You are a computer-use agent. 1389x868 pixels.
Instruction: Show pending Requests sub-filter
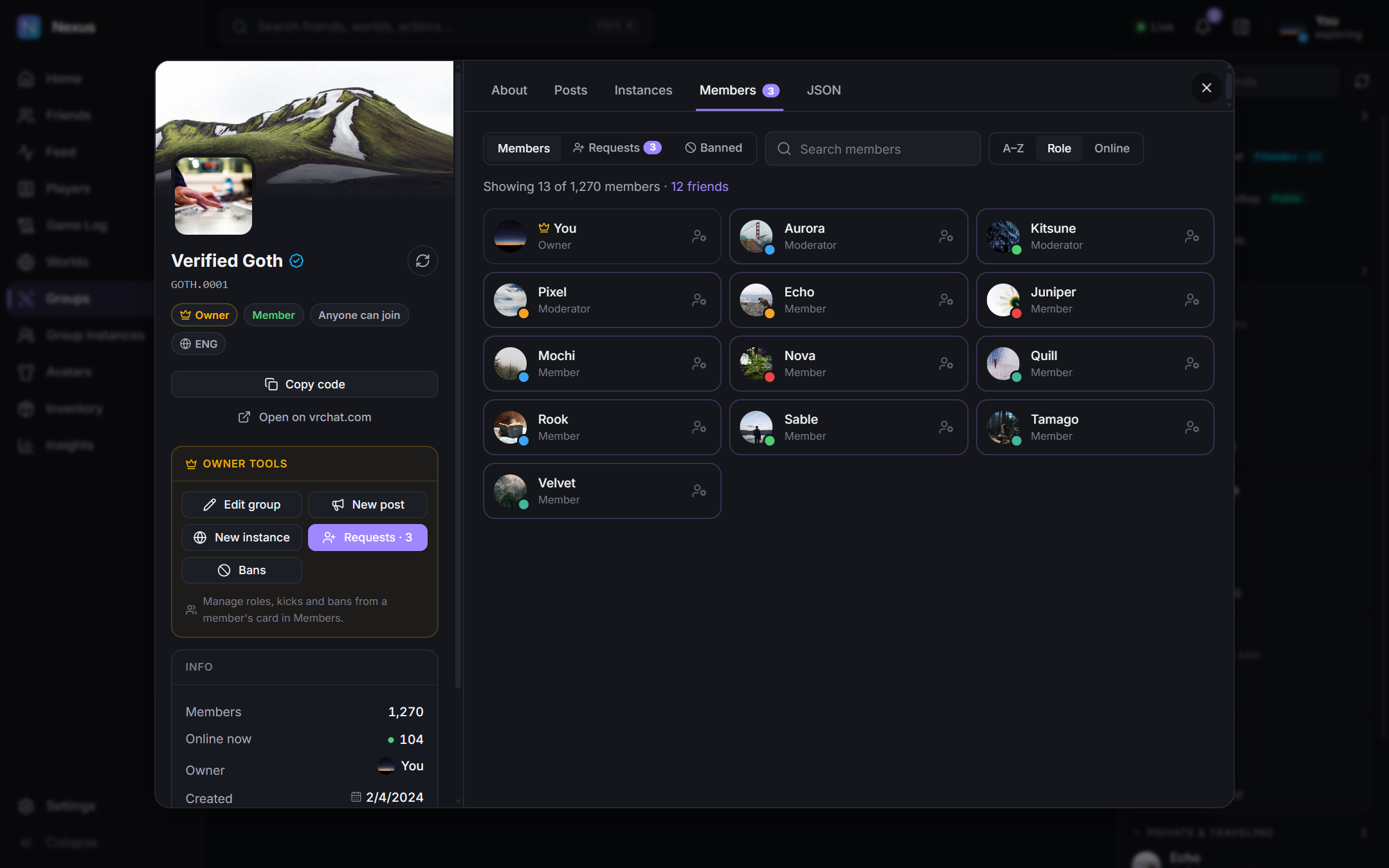[x=617, y=148]
